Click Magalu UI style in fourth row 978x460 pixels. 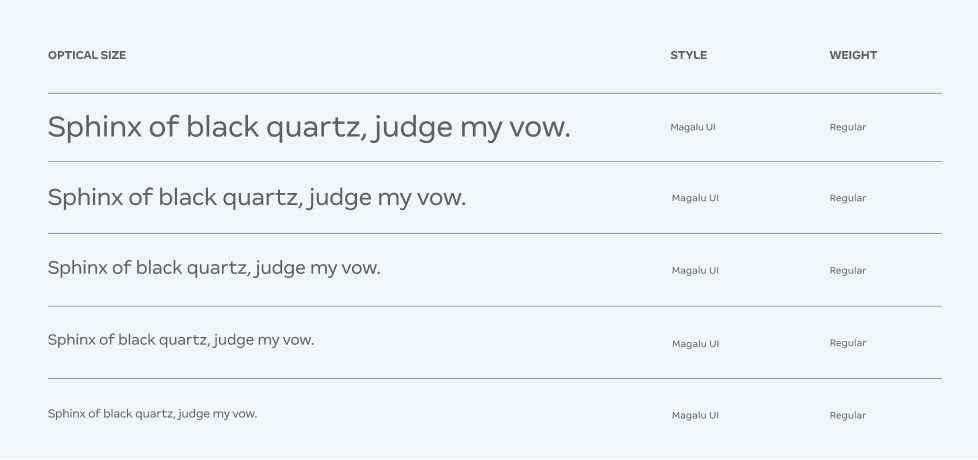(x=695, y=344)
